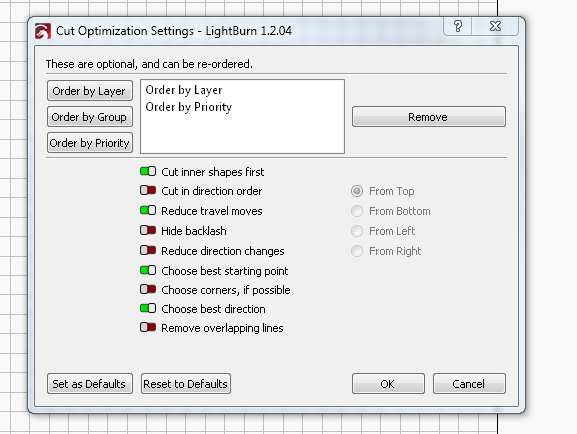Enable Choose corners, if possible switch
This screenshot has width=577, height=434.
tap(148, 289)
